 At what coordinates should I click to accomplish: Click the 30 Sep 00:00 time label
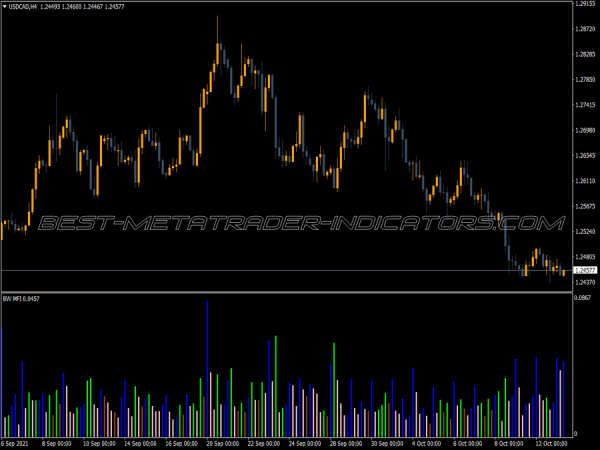(387, 443)
